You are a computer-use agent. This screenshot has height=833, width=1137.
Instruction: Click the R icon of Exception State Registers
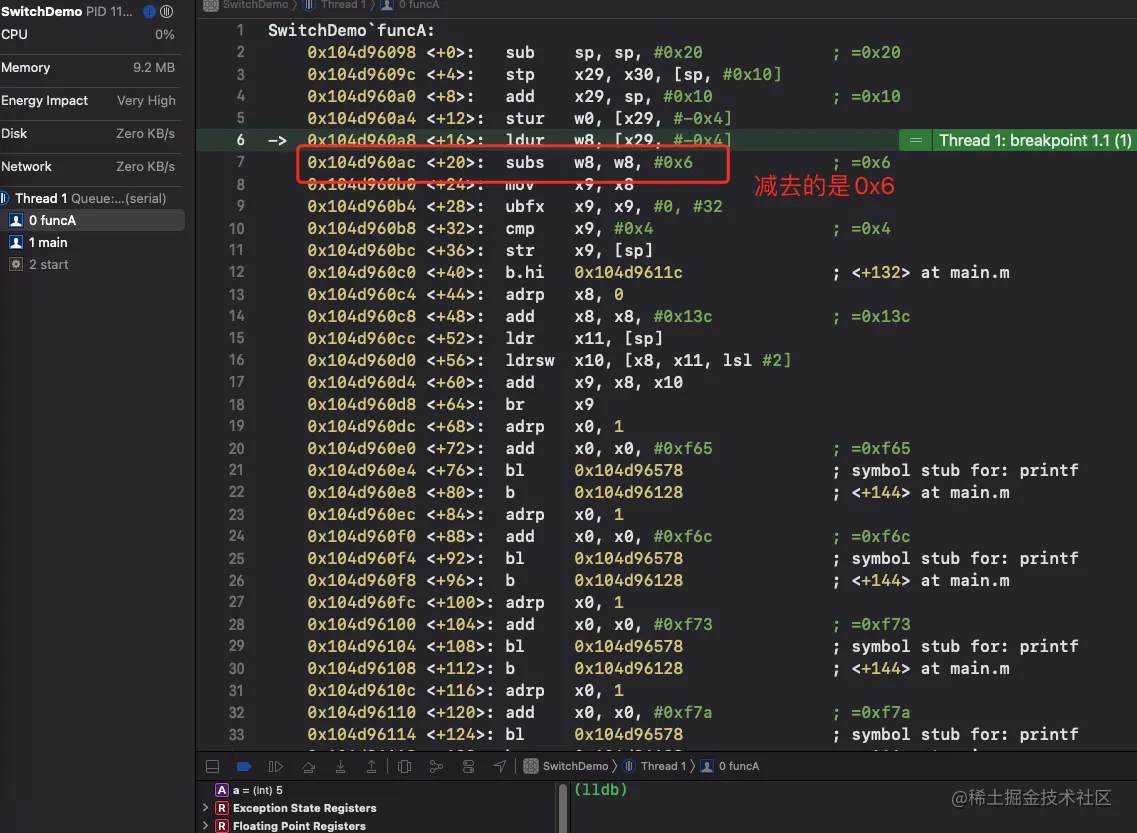coord(222,808)
